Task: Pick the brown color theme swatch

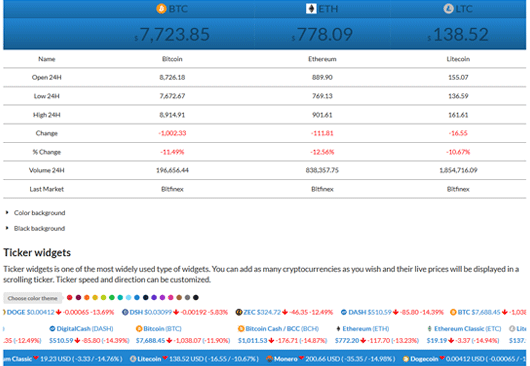Action: click(179, 297)
